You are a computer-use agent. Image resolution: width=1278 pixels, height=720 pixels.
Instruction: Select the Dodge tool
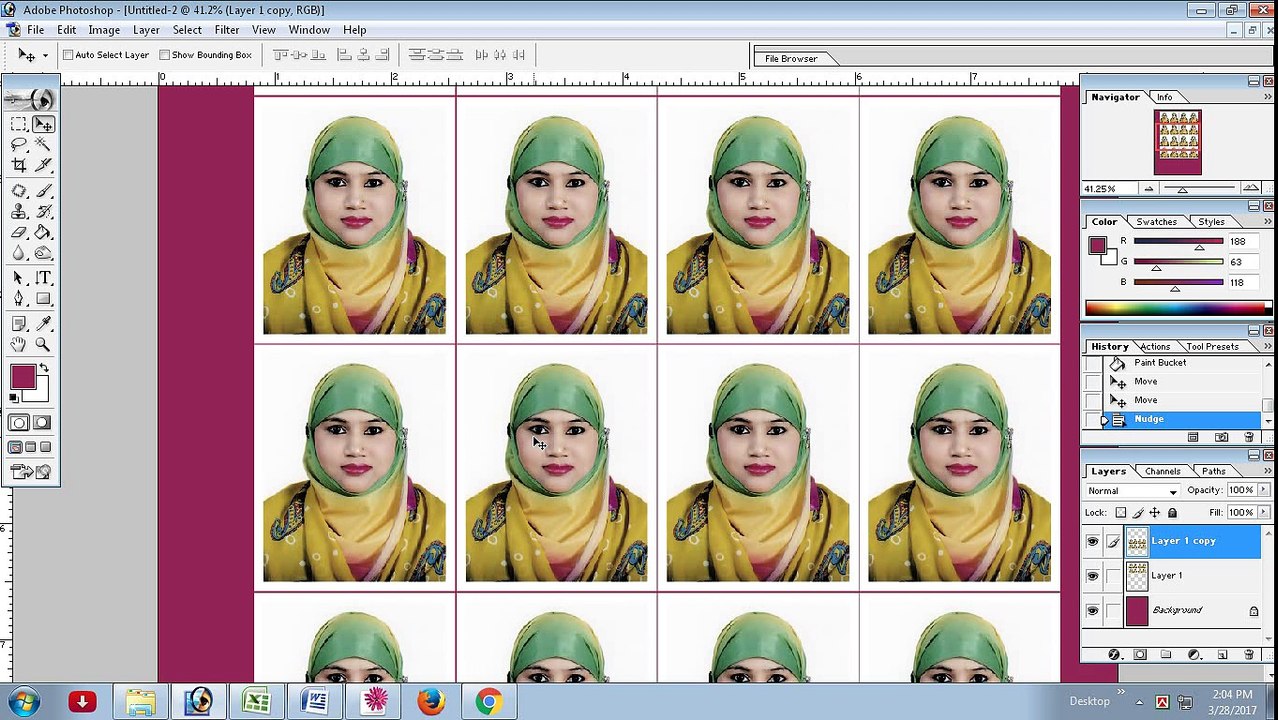(x=43, y=253)
